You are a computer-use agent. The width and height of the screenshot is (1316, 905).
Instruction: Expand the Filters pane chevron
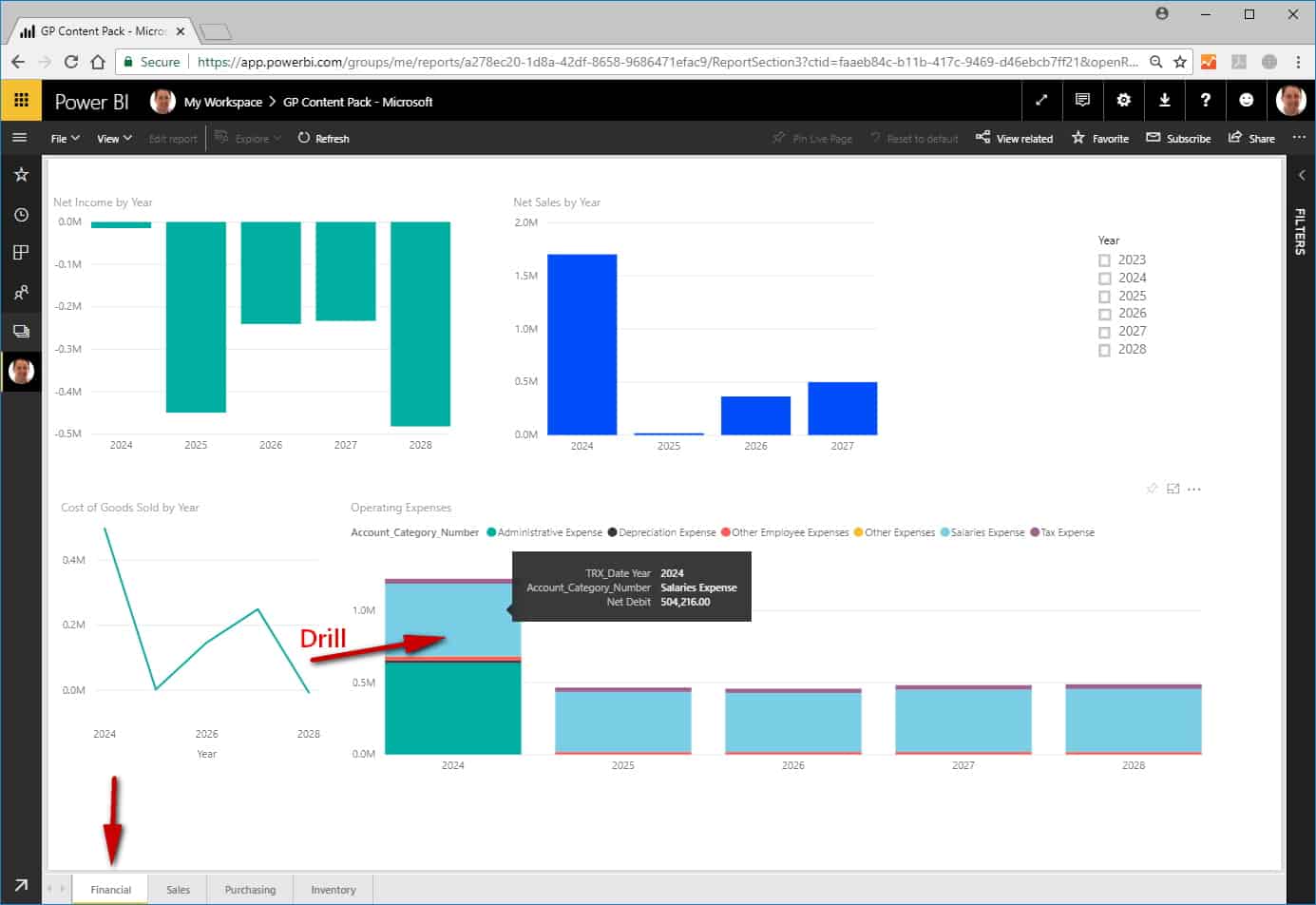click(1301, 175)
